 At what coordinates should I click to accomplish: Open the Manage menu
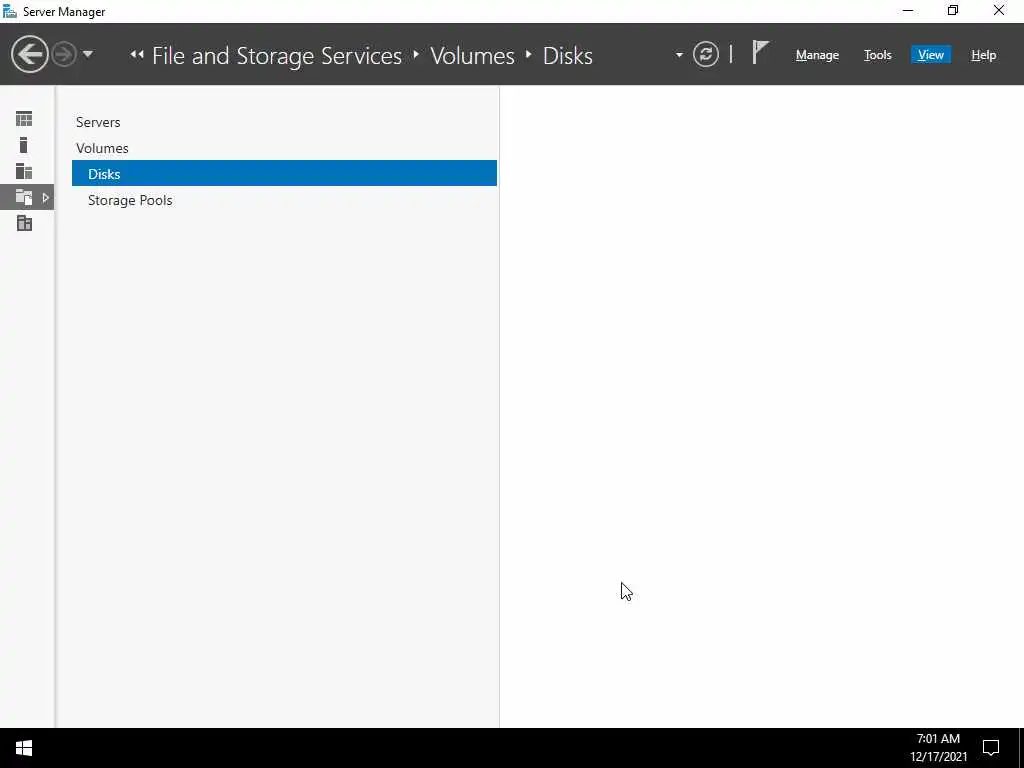[x=817, y=55]
